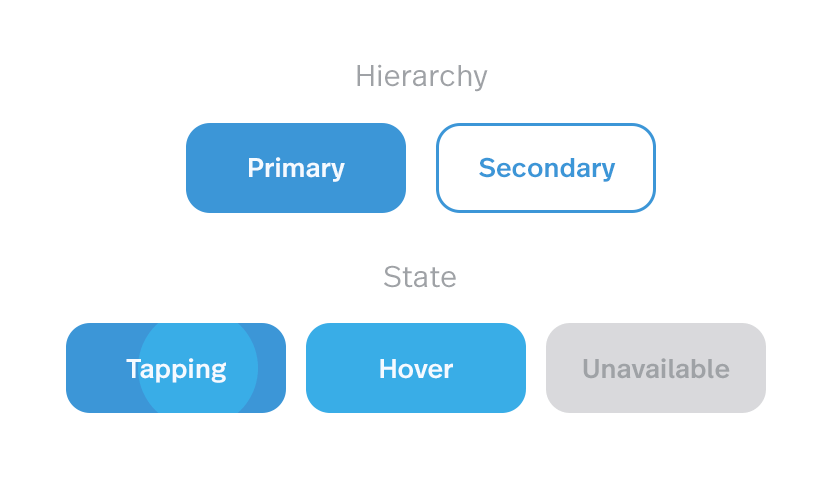Select the outlined Secondary button
Screen dimensions: 840x480
(546, 168)
